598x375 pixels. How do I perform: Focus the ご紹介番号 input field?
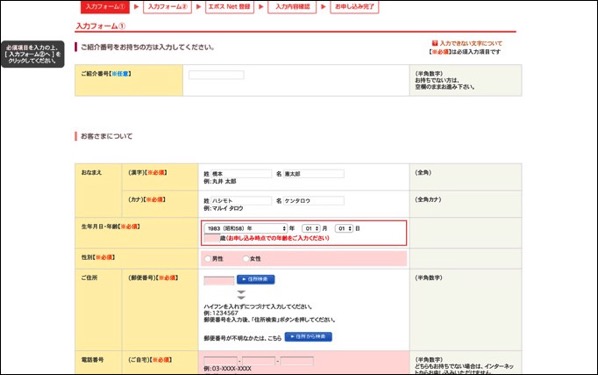coord(216,75)
